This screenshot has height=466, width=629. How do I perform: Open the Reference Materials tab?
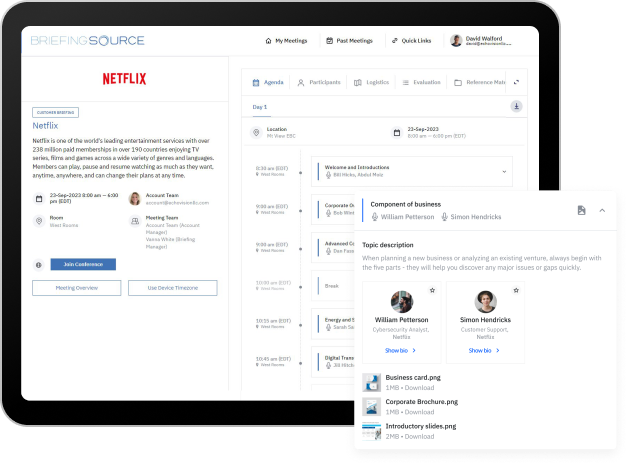pos(480,82)
